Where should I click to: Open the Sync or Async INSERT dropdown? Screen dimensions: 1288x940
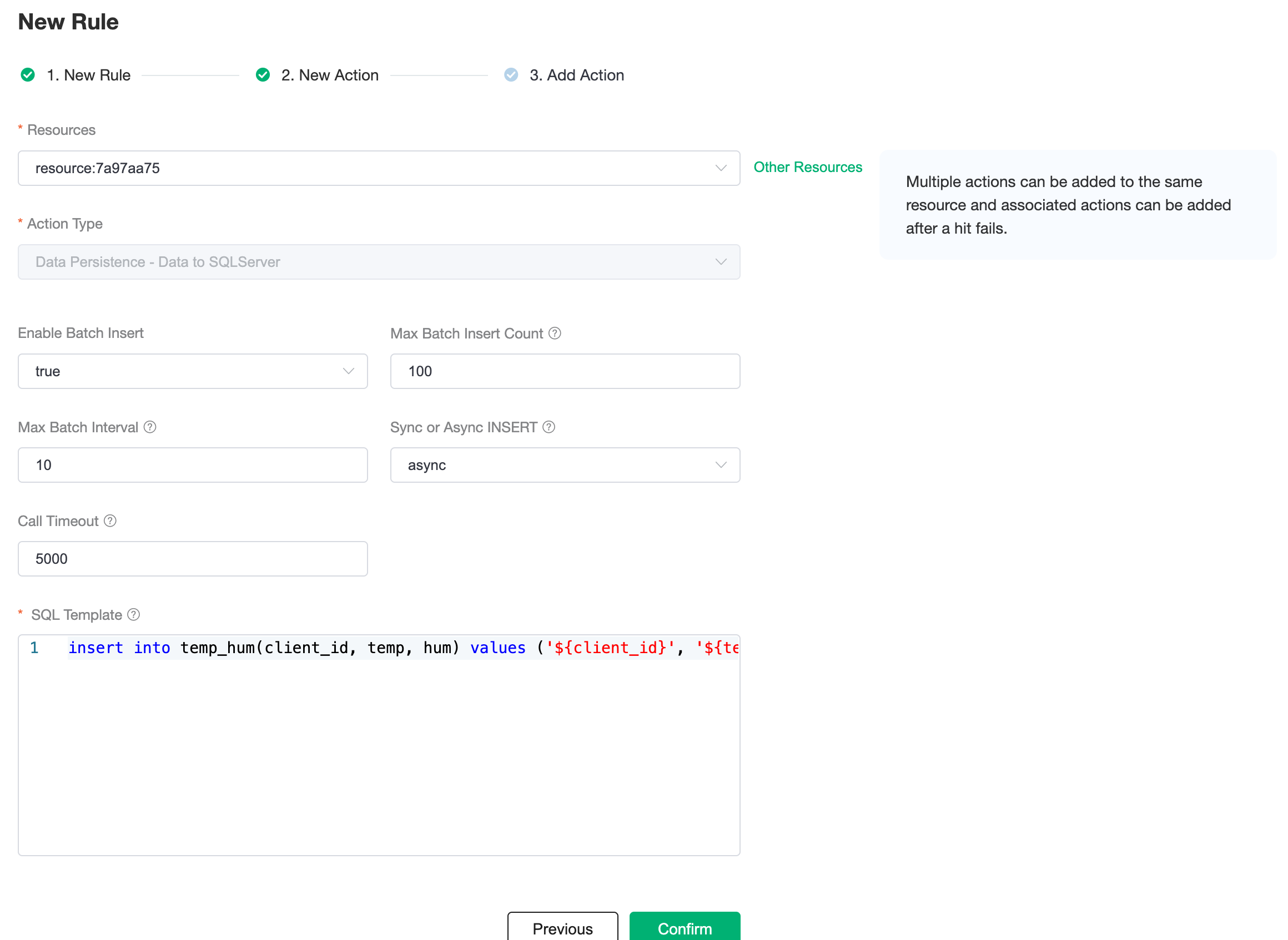565,465
